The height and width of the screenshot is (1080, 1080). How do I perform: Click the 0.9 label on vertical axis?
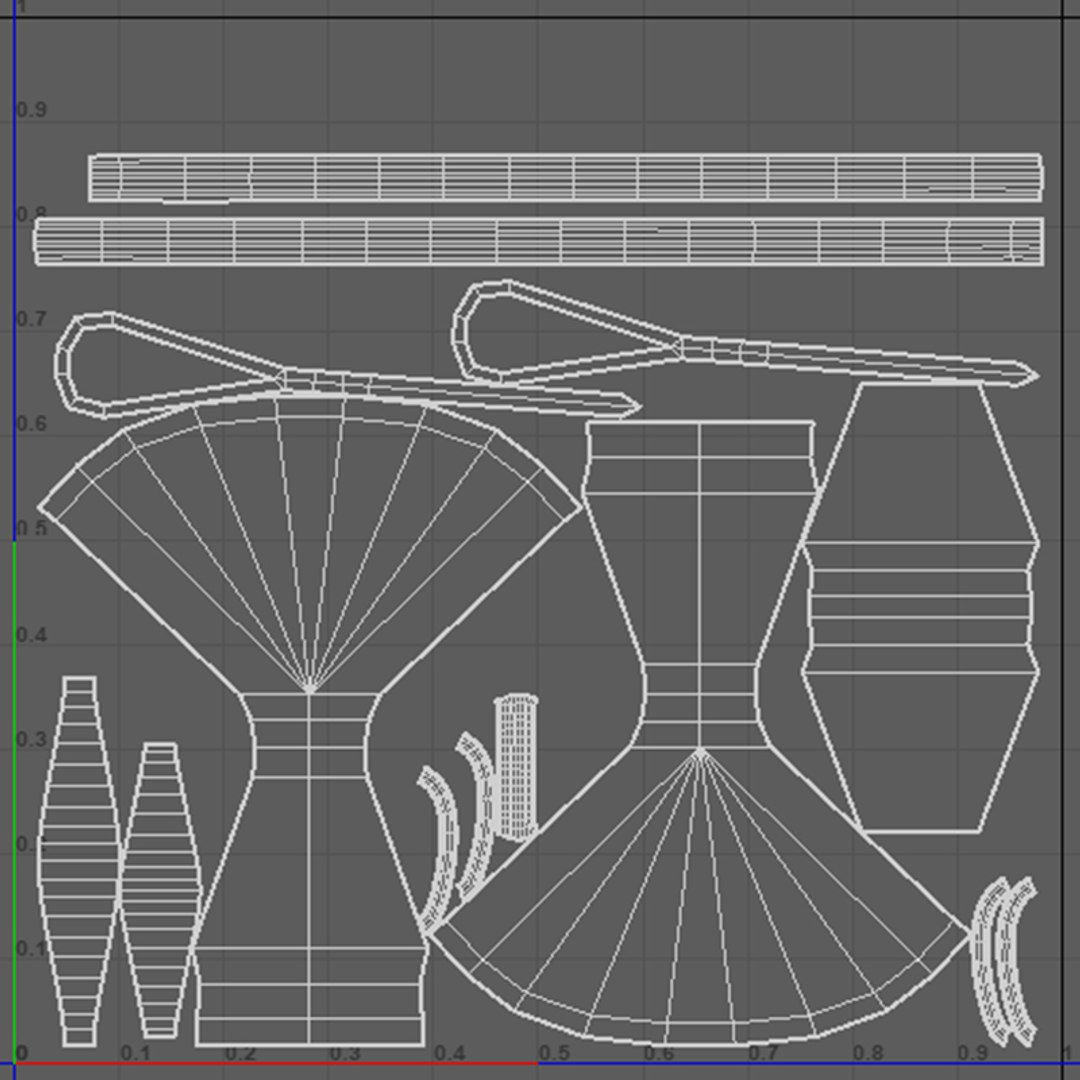(31, 110)
